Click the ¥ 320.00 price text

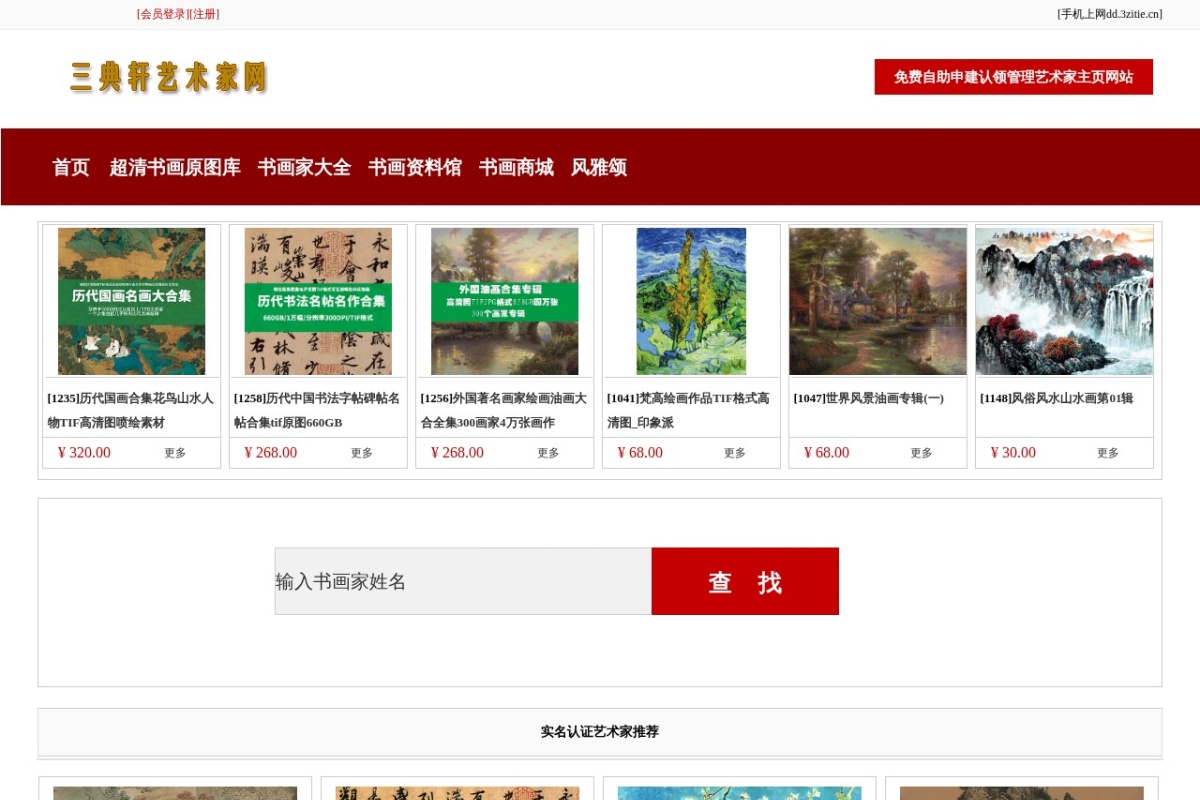point(84,453)
